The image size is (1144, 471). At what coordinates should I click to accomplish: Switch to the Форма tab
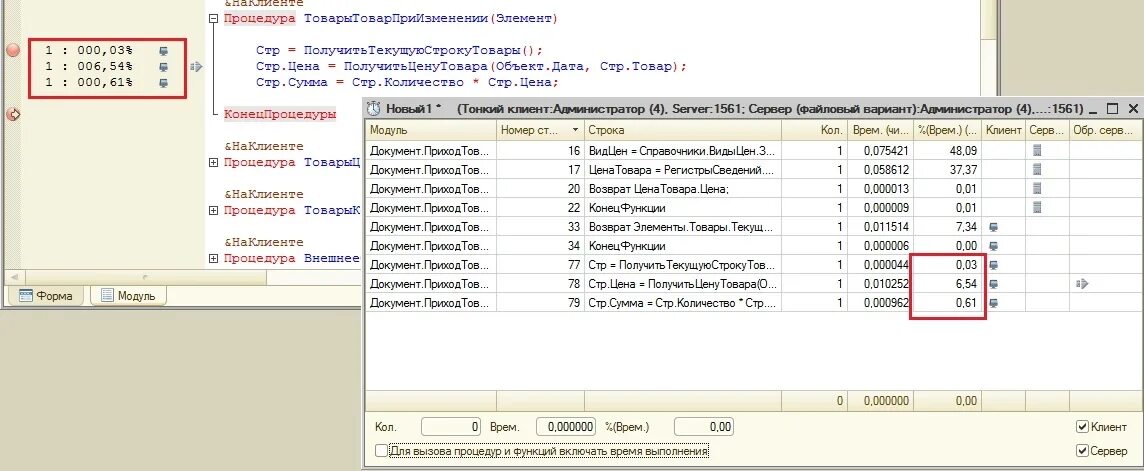pos(46,295)
